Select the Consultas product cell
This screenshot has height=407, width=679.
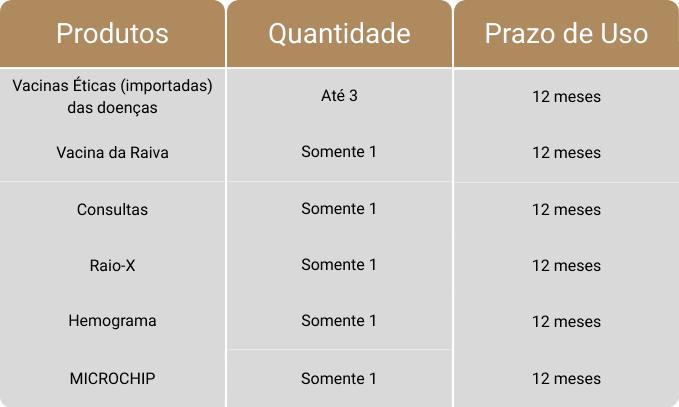pyautogui.click(x=112, y=210)
